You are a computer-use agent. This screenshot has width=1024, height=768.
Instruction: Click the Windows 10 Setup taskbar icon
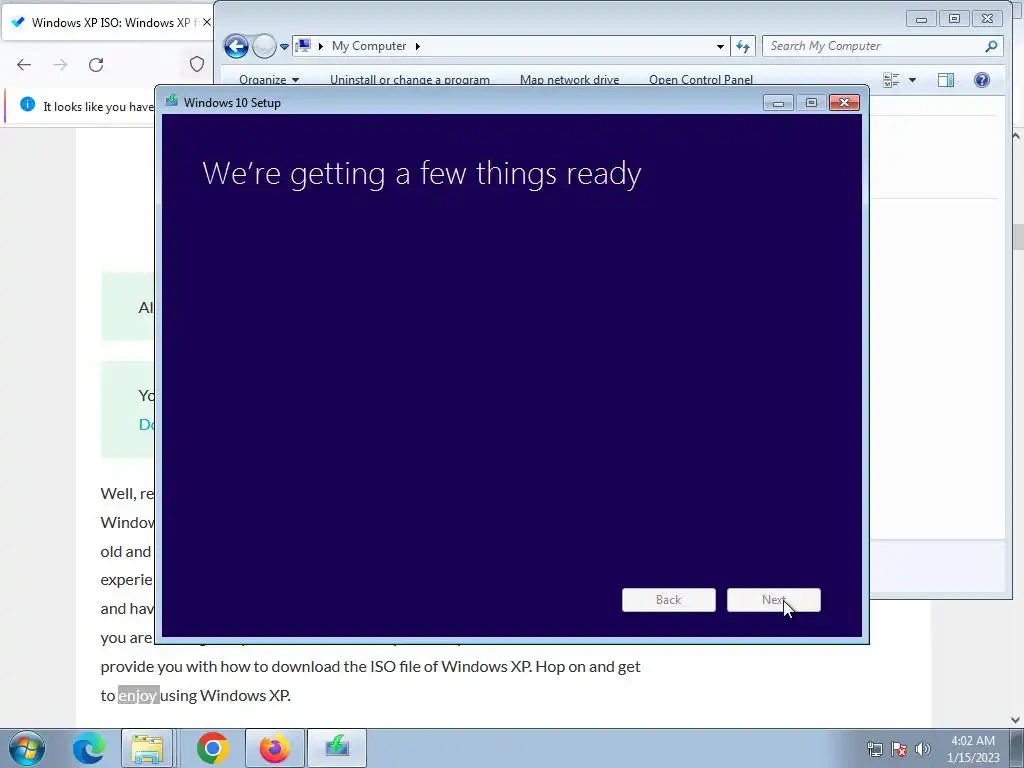(337, 748)
